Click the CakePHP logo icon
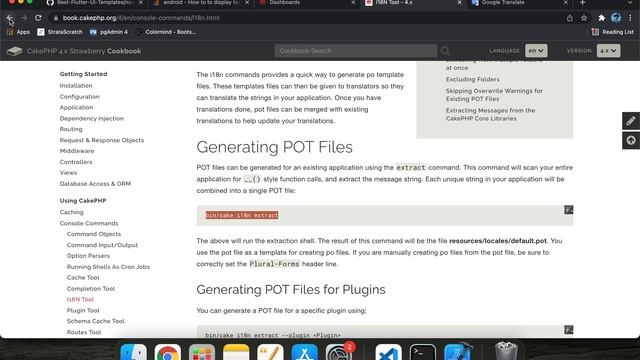640x360 pixels. click(x=14, y=51)
